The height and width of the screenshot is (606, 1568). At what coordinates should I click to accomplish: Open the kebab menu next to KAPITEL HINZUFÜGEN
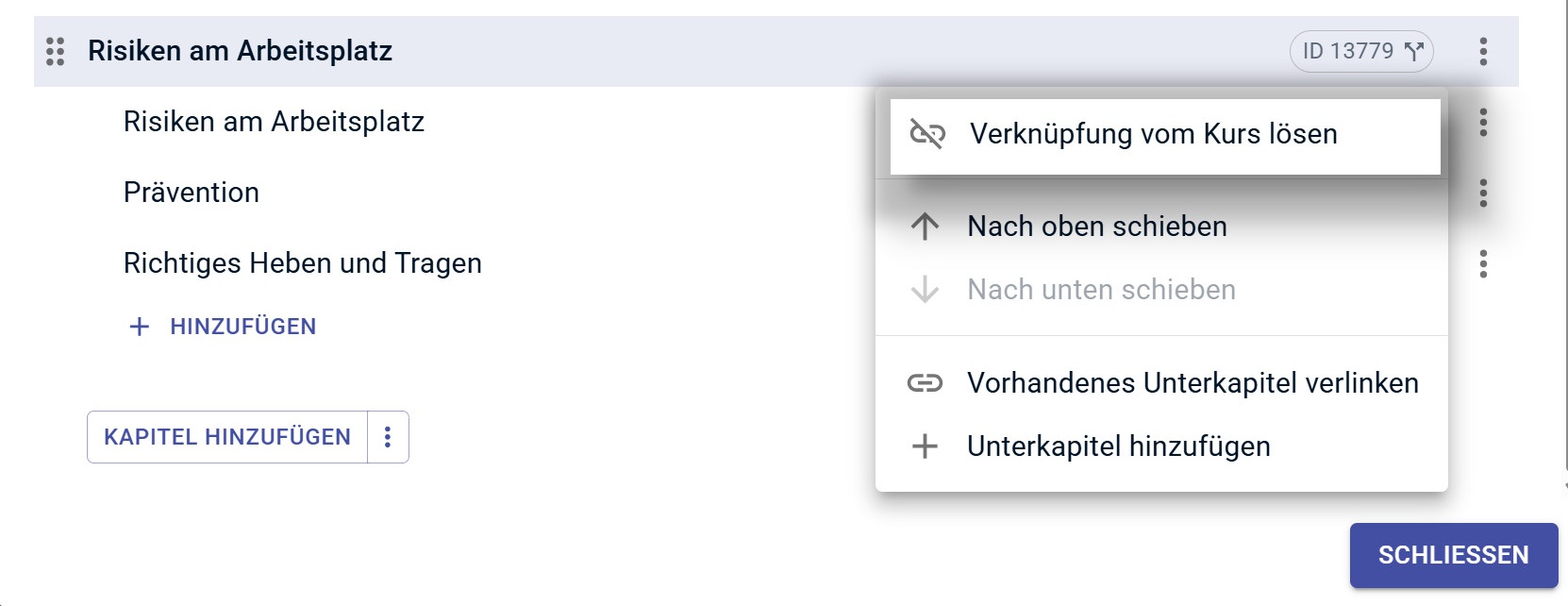[x=388, y=437]
